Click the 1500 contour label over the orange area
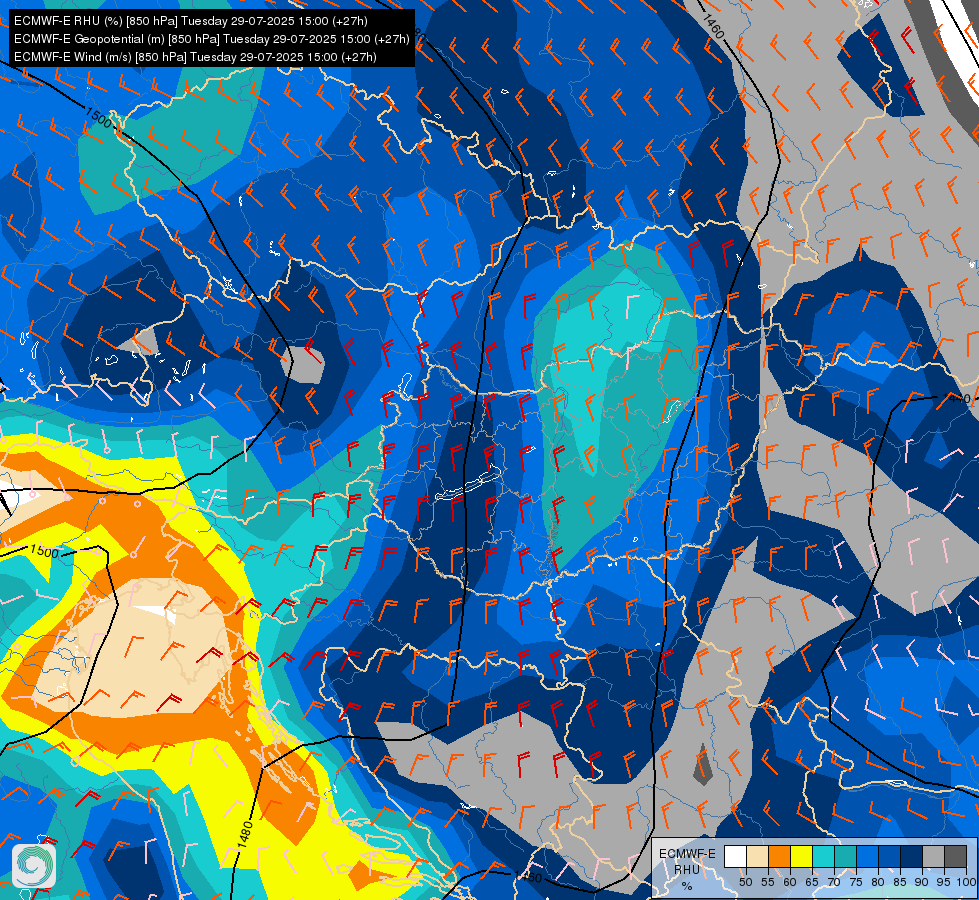979x900 pixels. 44,551
